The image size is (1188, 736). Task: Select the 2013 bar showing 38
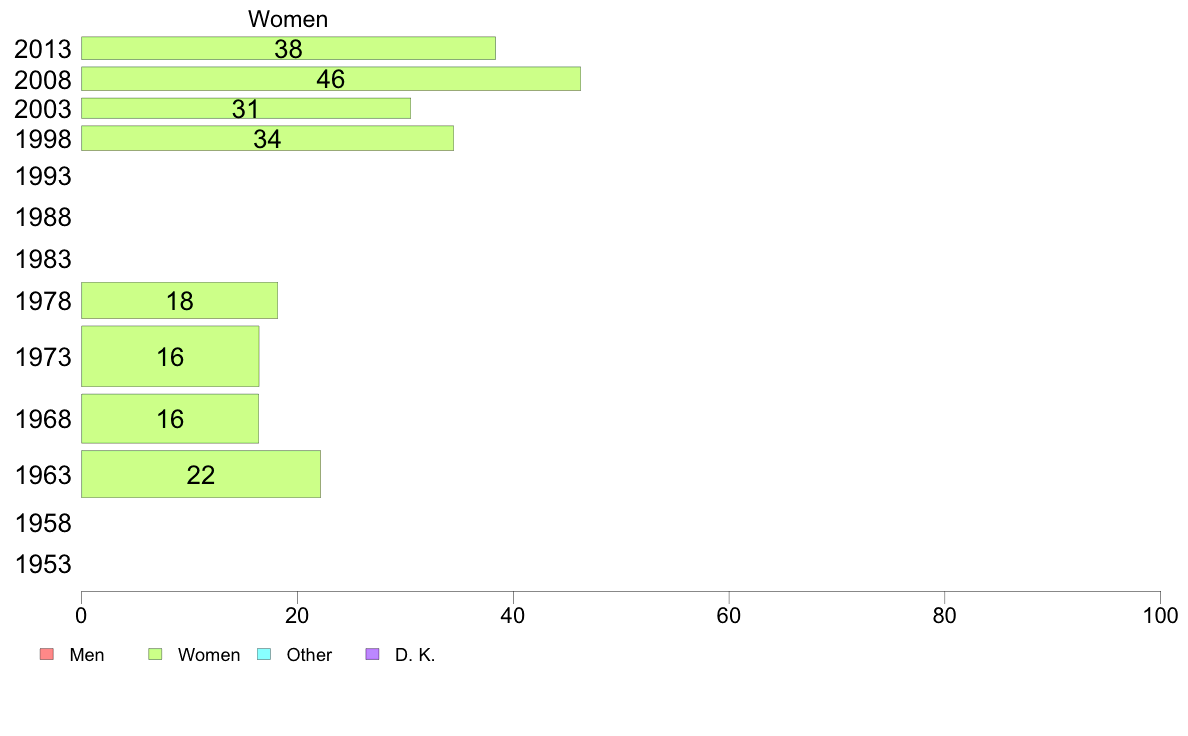coord(289,48)
